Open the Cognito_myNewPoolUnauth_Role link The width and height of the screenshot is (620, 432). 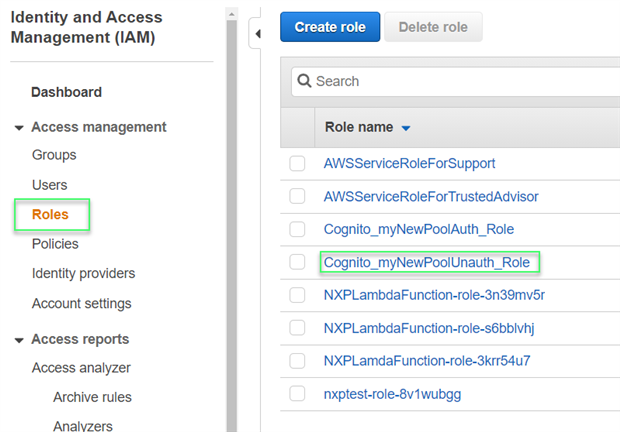point(429,263)
